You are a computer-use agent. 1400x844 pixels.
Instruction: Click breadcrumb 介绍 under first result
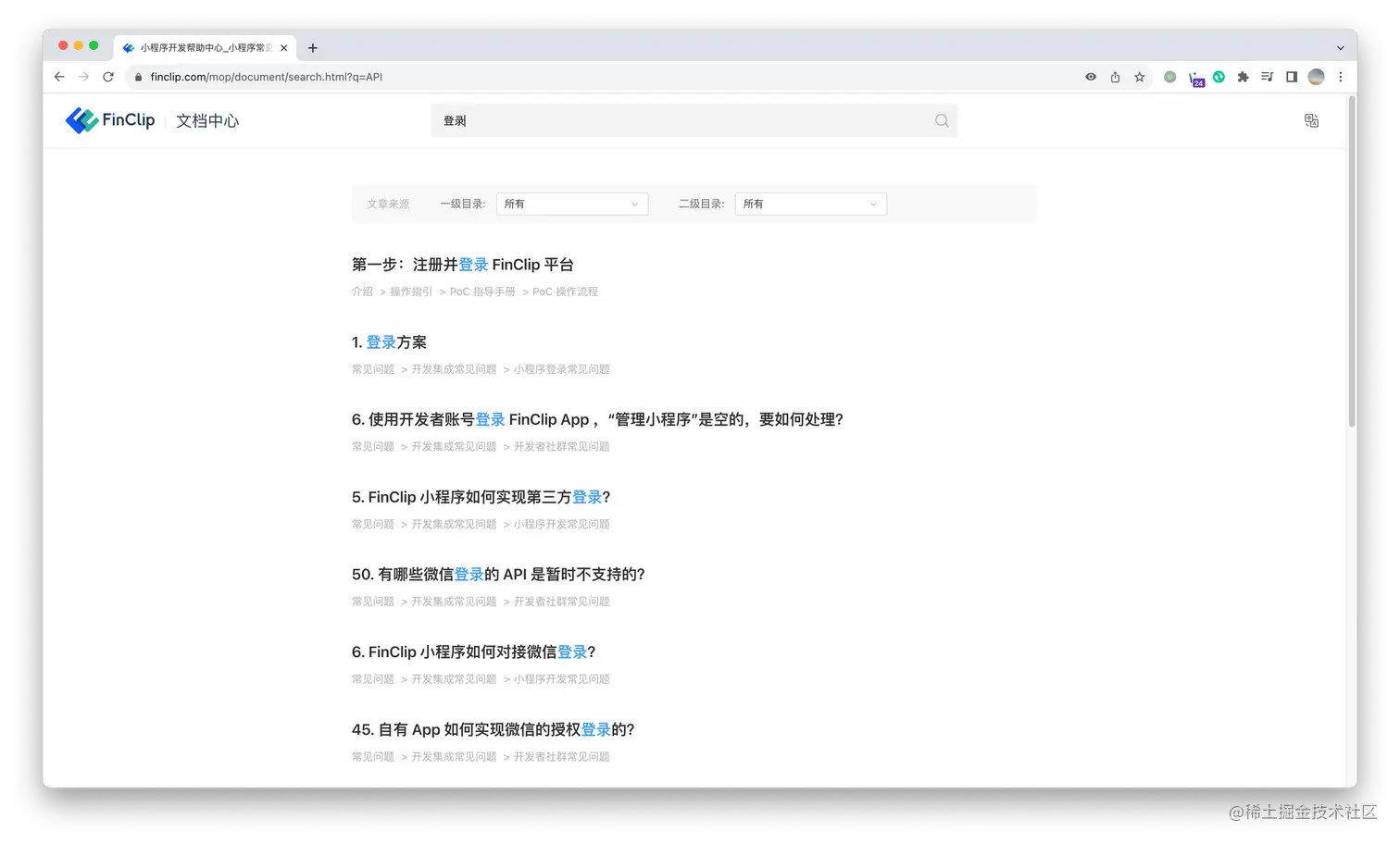point(362,292)
